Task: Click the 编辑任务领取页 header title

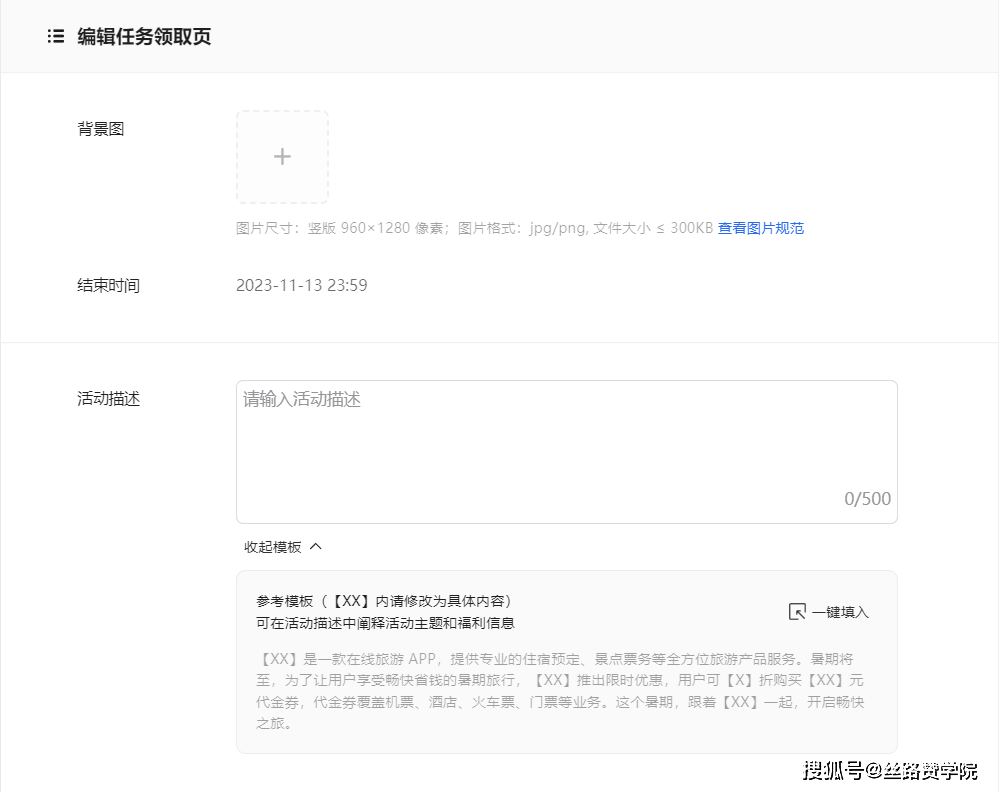Action: pyautogui.click(x=144, y=36)
